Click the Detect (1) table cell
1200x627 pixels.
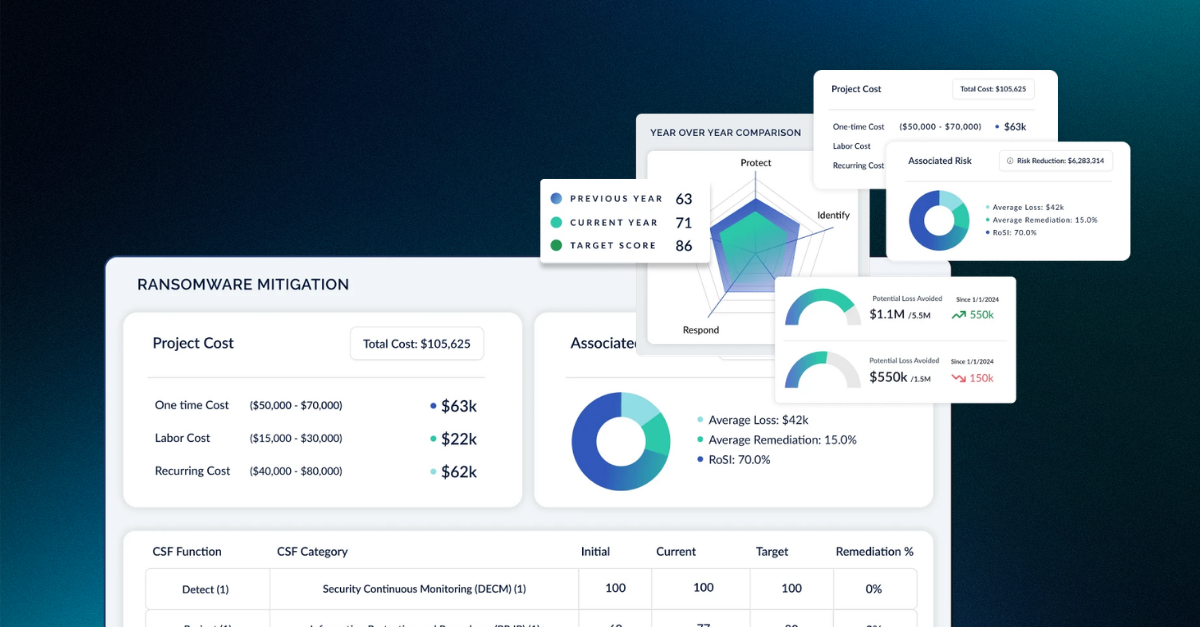coord(208,589)
